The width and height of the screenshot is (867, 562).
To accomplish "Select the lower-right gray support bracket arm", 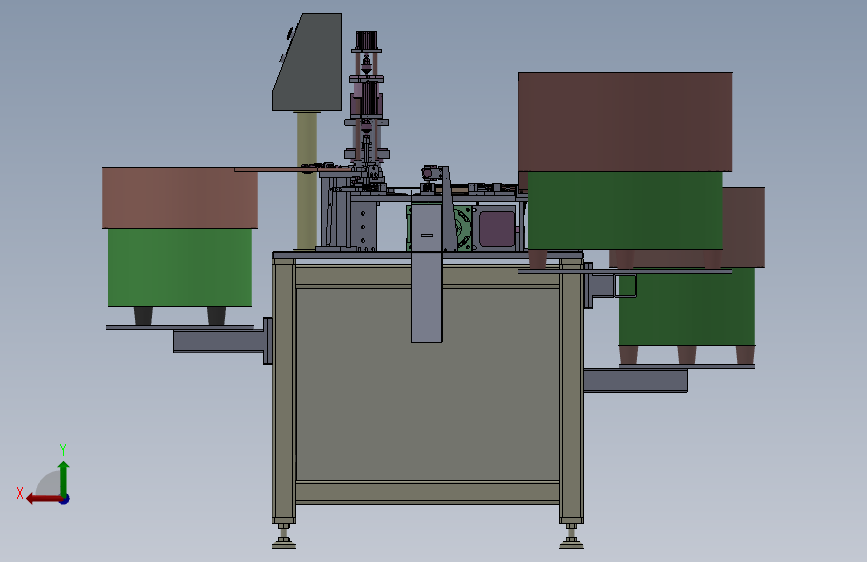I will pos(635,381).
